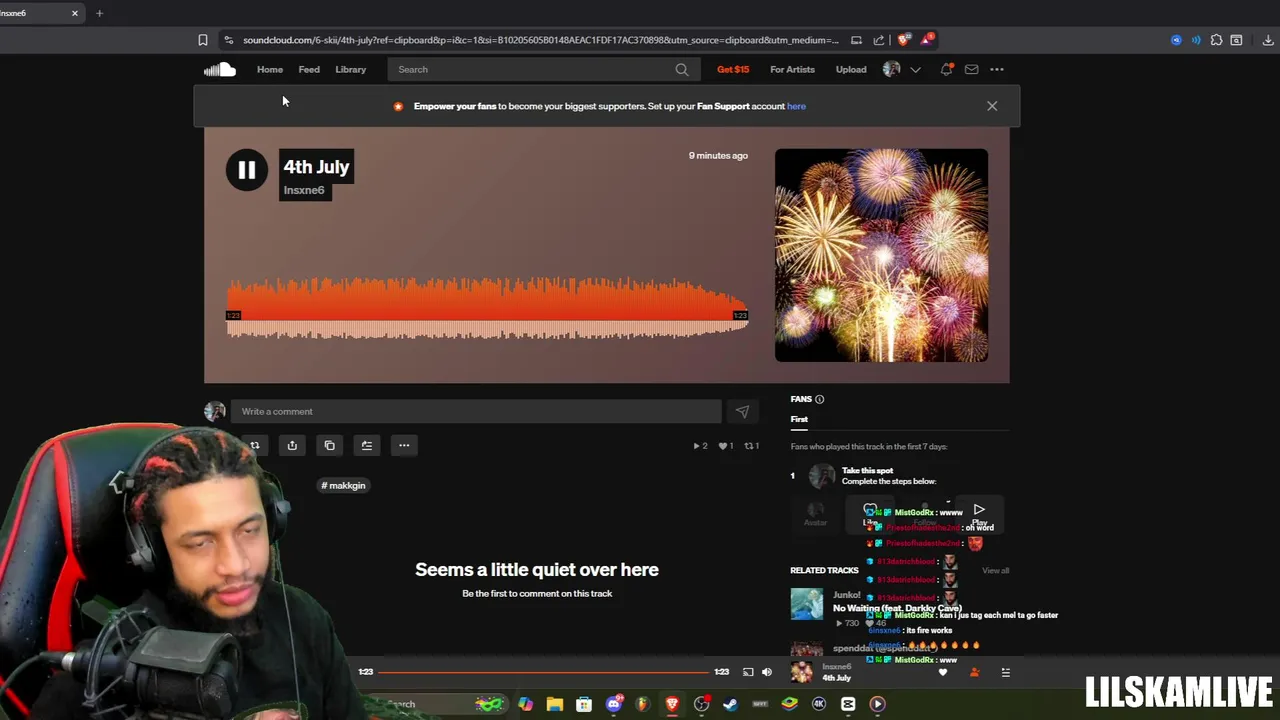The width and height of the screenshot is (1280, 720).
Task: Open Discord from the taskbar
Action: click(614, 704)
